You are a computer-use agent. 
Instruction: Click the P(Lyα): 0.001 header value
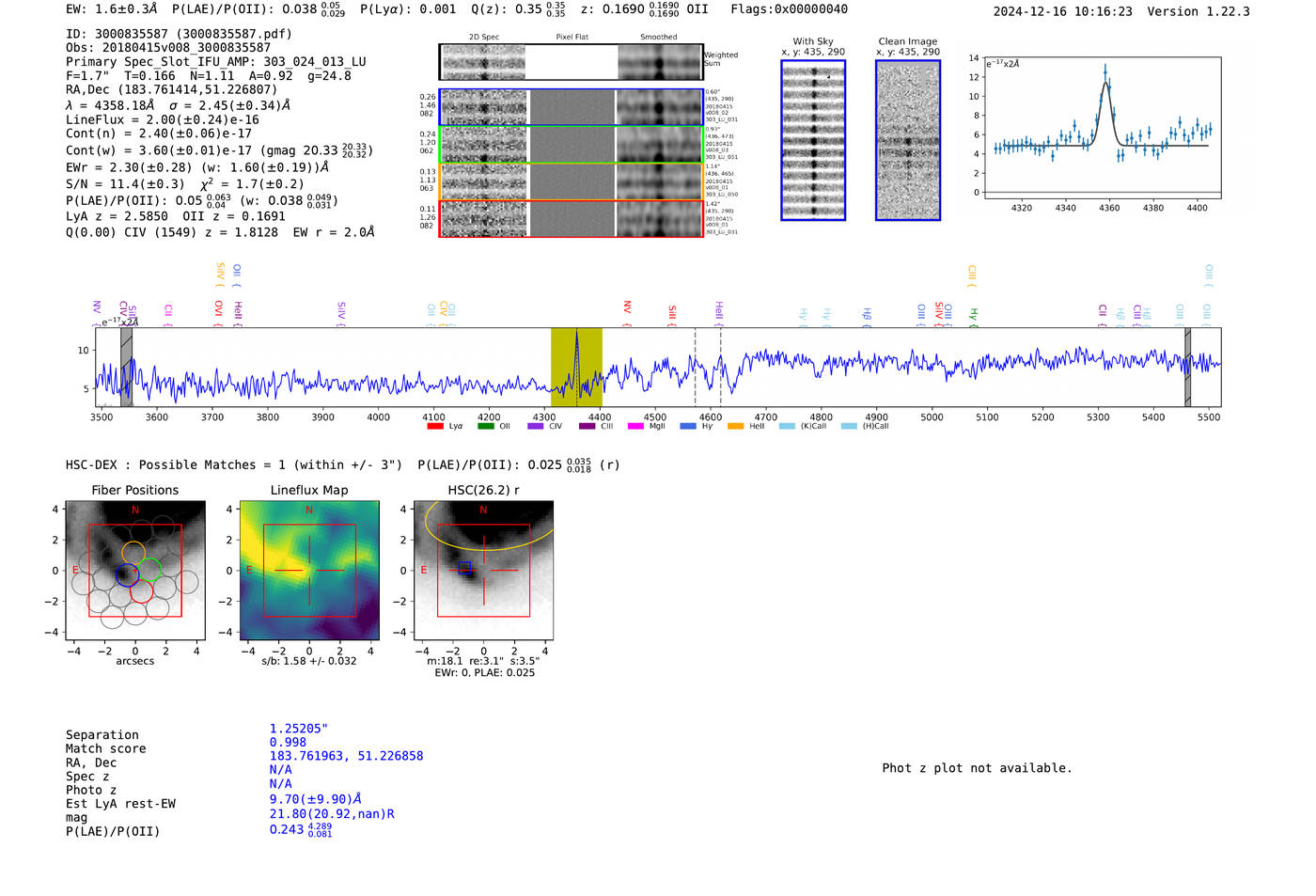408,9
